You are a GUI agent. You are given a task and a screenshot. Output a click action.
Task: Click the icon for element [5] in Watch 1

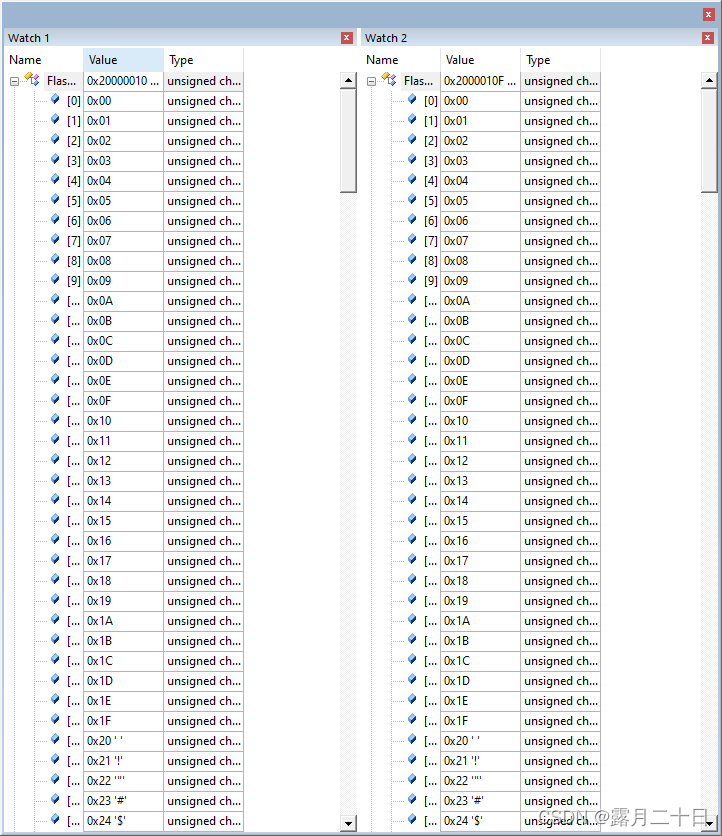click(x=55, y=199)
